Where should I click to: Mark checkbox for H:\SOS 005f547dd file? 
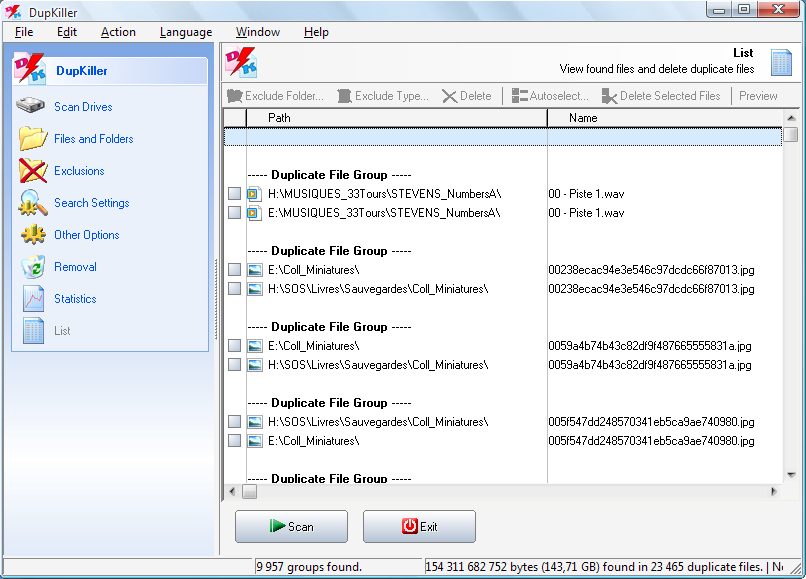pos(234,422)
